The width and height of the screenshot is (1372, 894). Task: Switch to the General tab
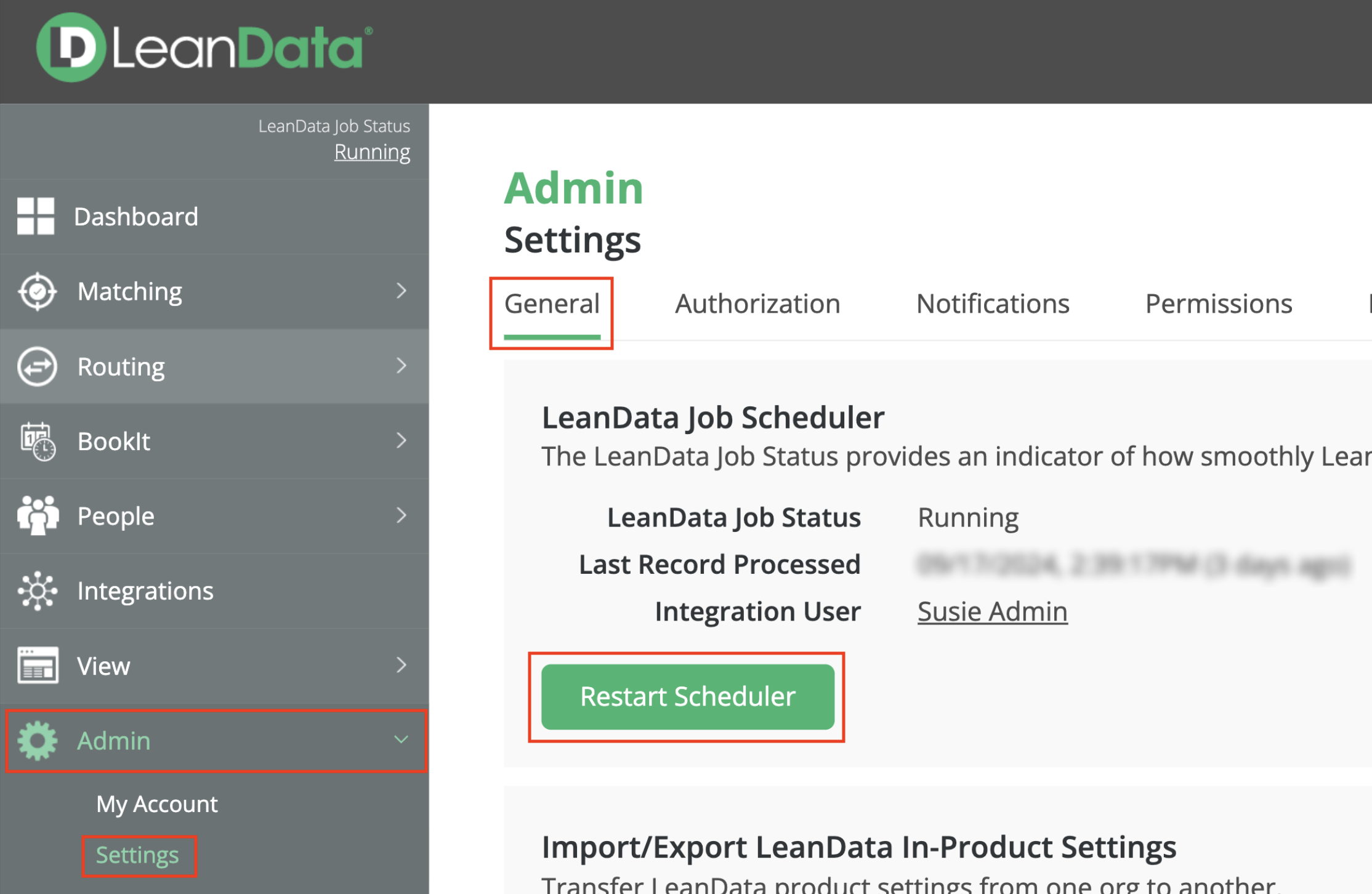[x=552, y=305]
